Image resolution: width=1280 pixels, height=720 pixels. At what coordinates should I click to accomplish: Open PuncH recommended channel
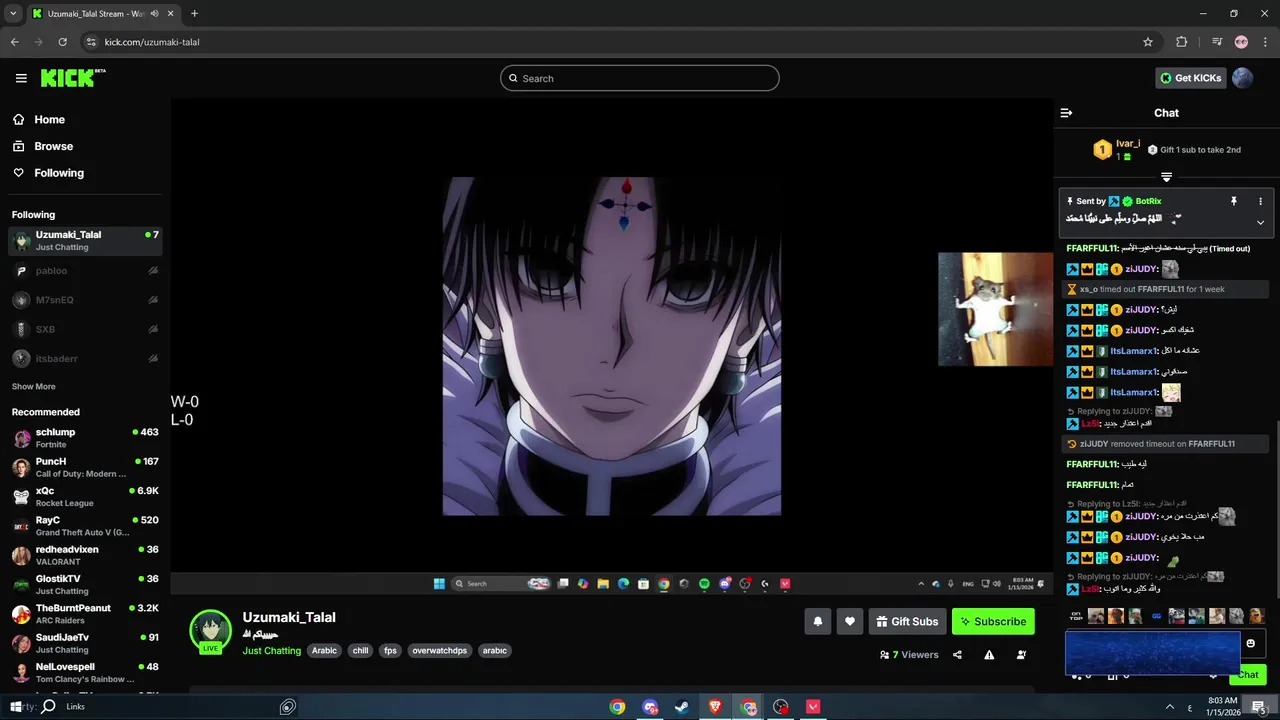[85, 467]
